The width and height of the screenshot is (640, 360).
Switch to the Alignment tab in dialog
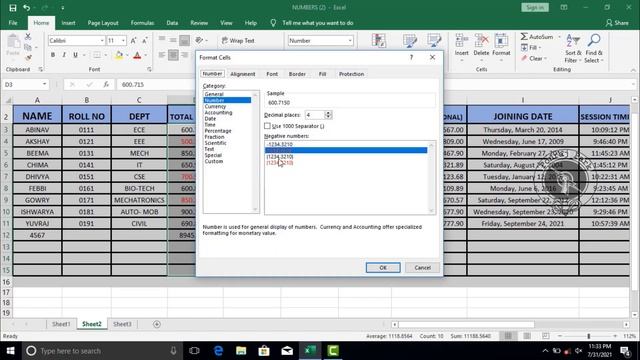[x=242, y=74]
